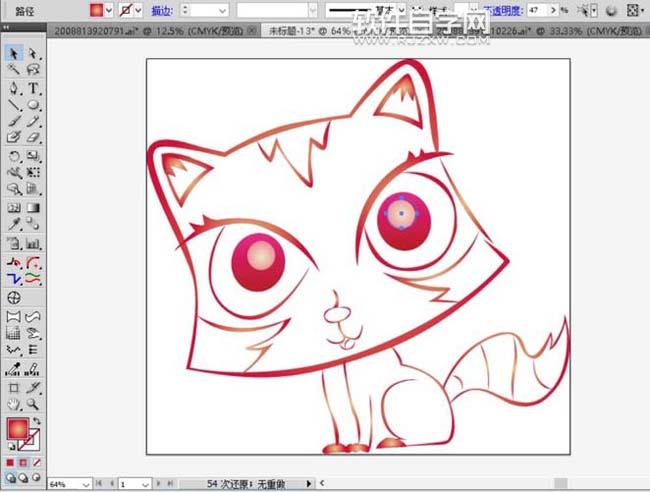Select the Ellipse tool
The image size is (650, 492).
[x=33, y=104]
